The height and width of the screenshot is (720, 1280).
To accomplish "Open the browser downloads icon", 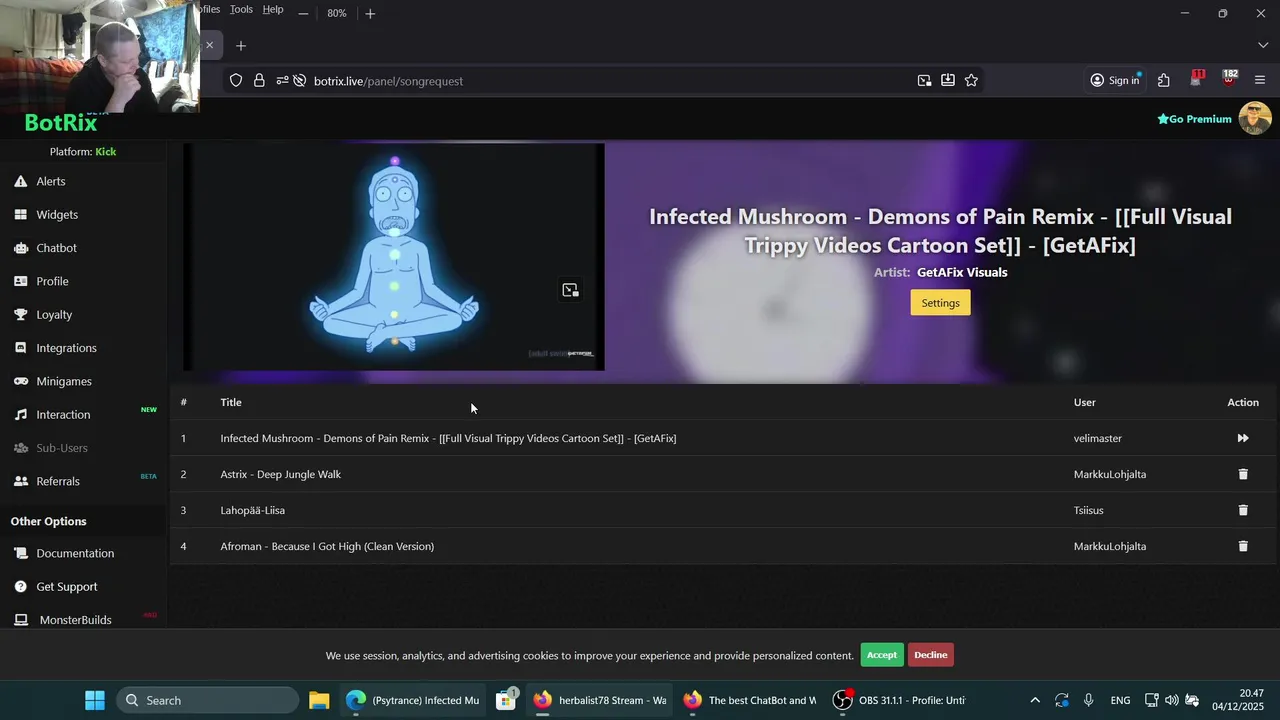I will 947,81.
